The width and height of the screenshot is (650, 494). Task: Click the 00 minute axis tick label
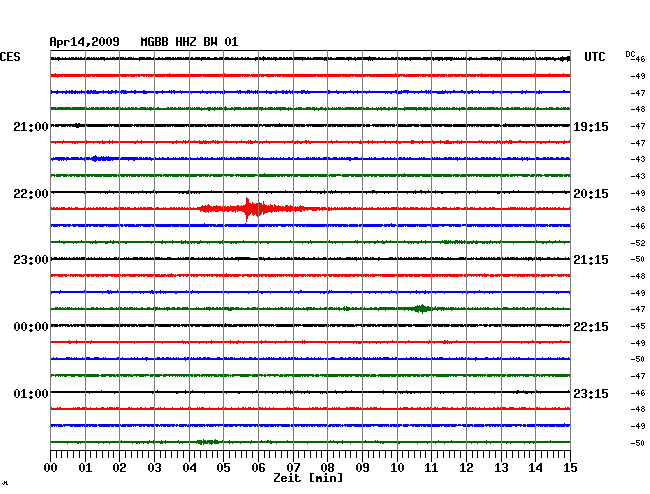(x=51, y=467)
